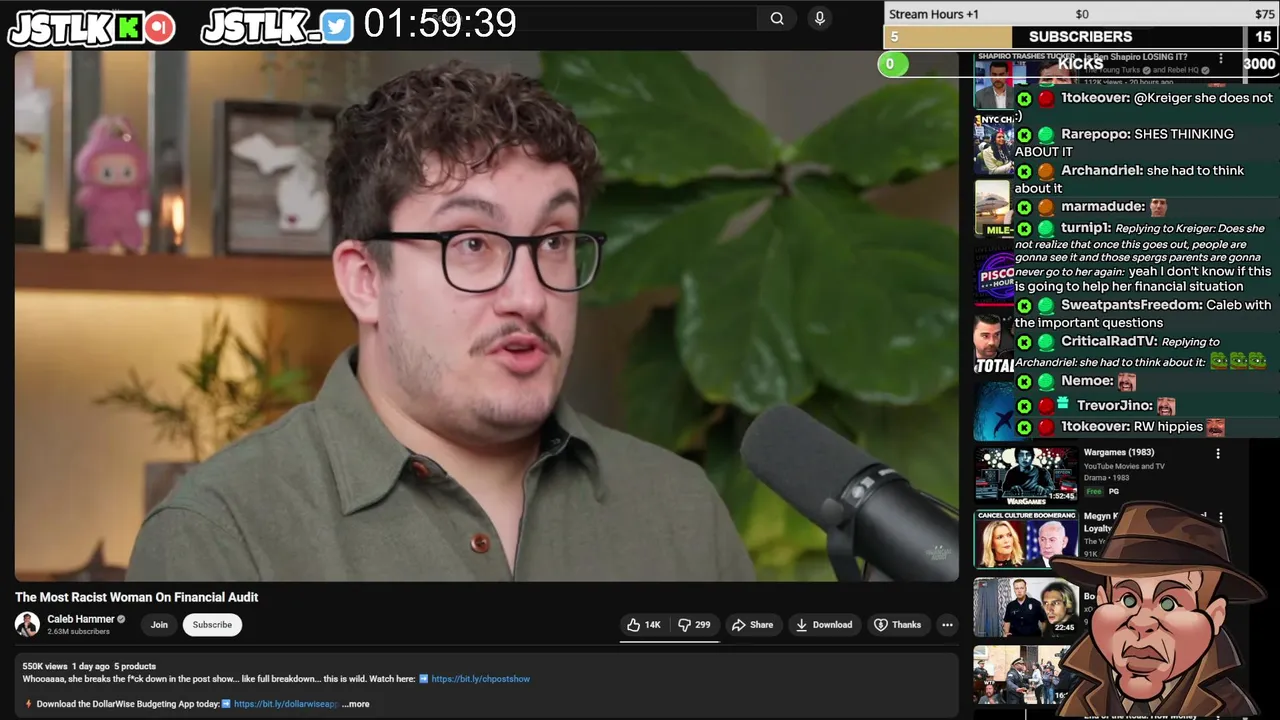Click the red badge beside TrevorJino
Screen dimensions: 1280x720
click(x=1046, y=406)
